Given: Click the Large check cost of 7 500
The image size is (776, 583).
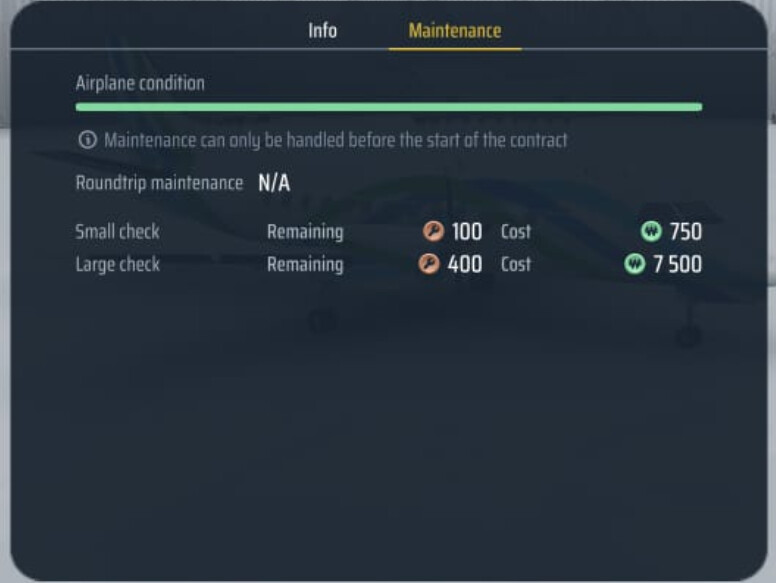Looking at the screenshot, I should pos(677,265).
